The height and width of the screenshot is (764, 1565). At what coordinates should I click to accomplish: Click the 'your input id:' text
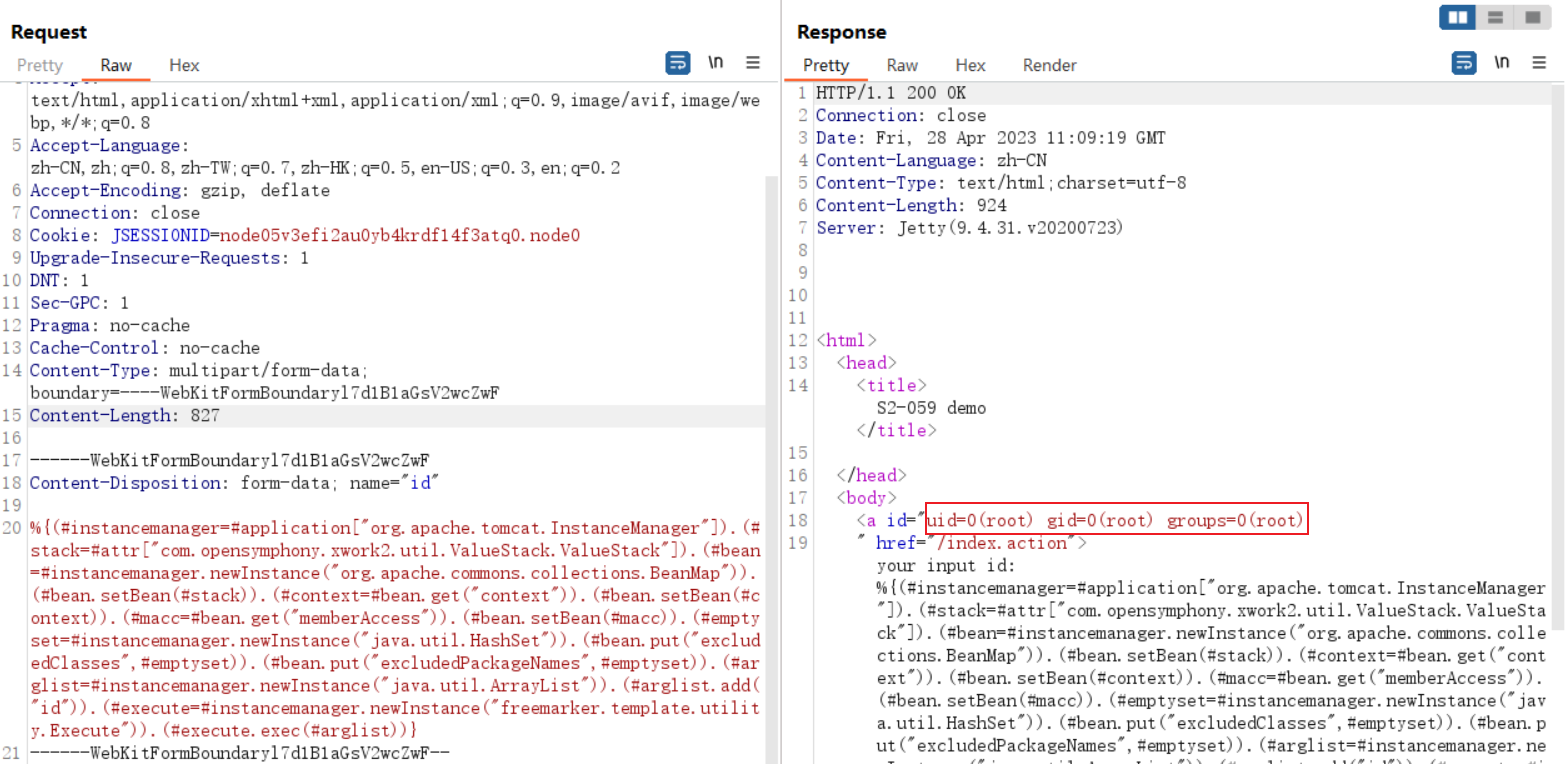click(x=946, y=566)
